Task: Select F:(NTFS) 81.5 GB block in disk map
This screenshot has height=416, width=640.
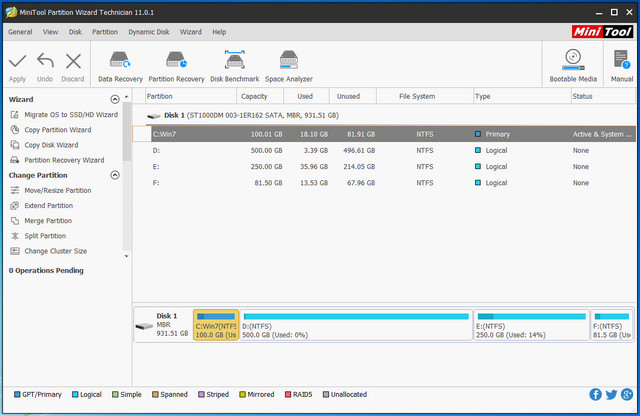Action: [x=612, y=325]
